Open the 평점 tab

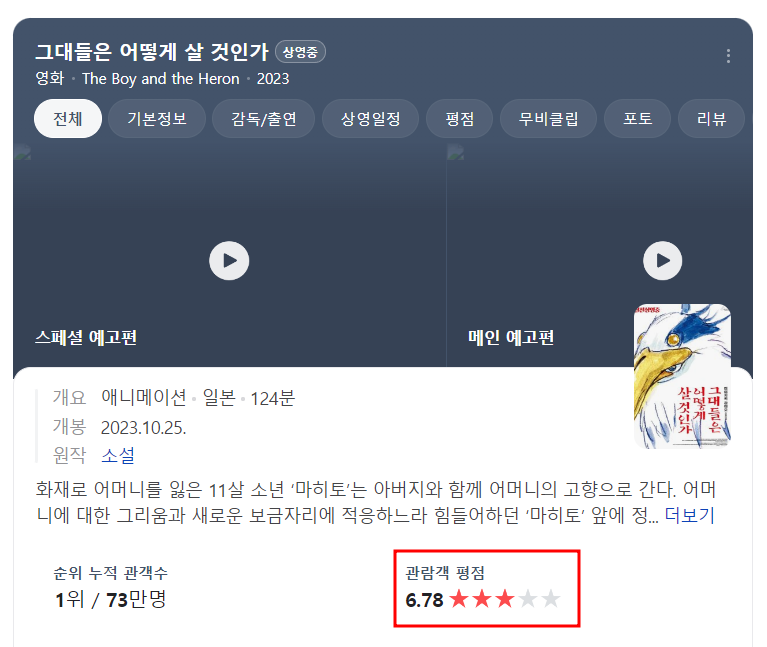tap(460, 119)
